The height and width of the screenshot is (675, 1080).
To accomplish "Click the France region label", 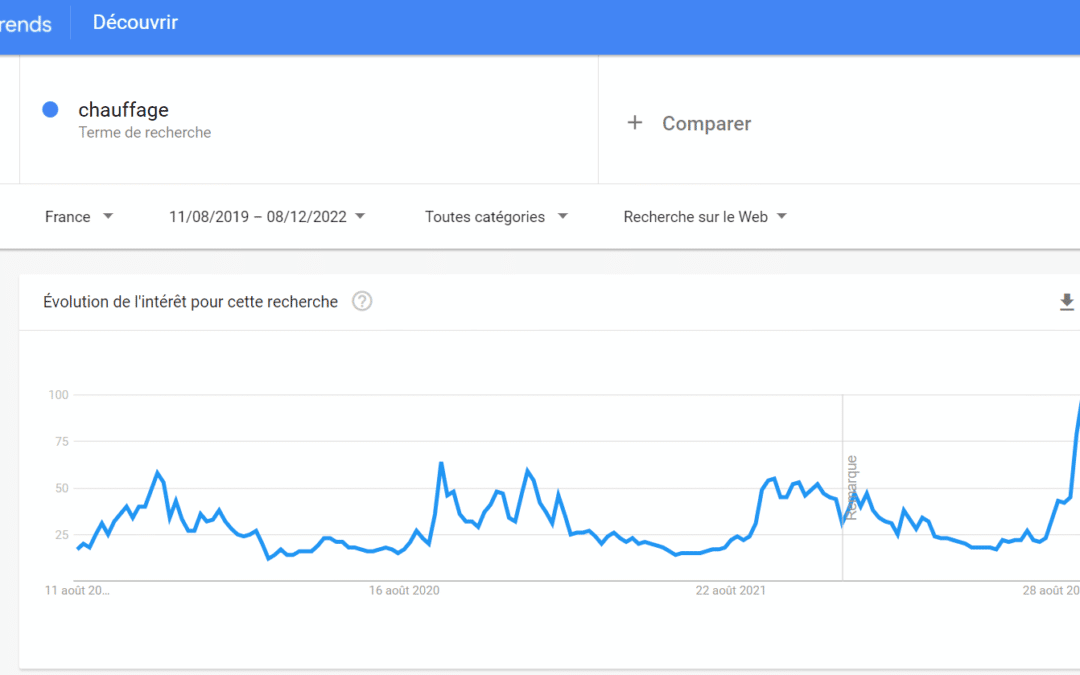I will pos(68,217).
